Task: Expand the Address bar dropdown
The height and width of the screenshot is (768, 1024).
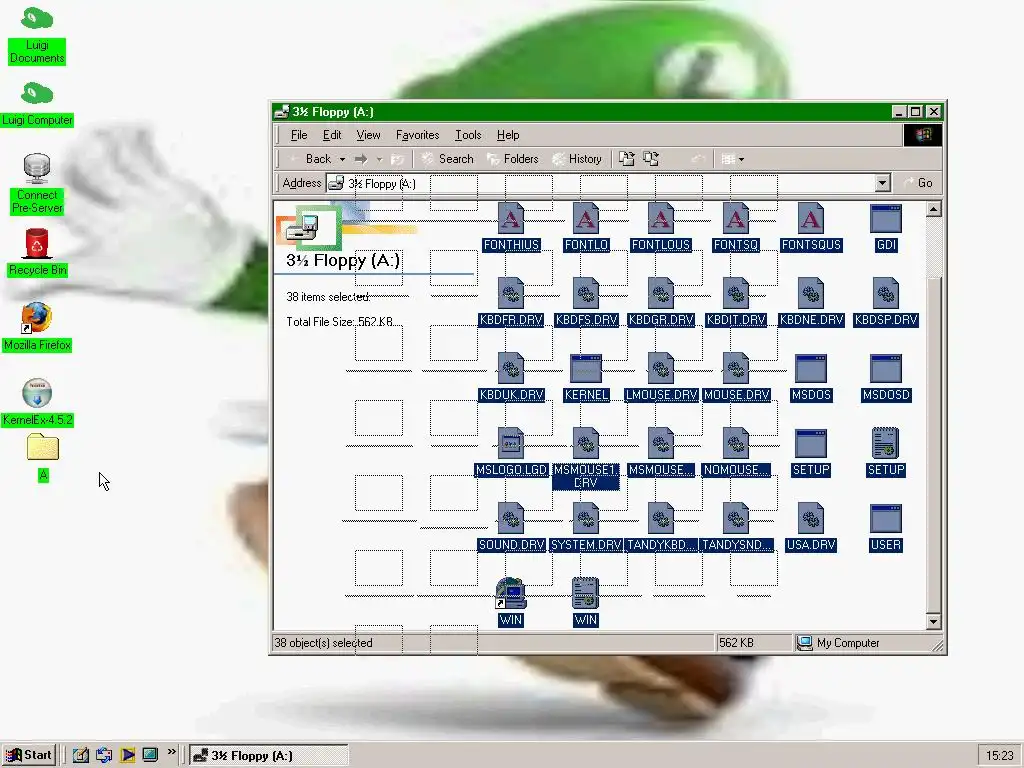Action: (x=882, y=183)
